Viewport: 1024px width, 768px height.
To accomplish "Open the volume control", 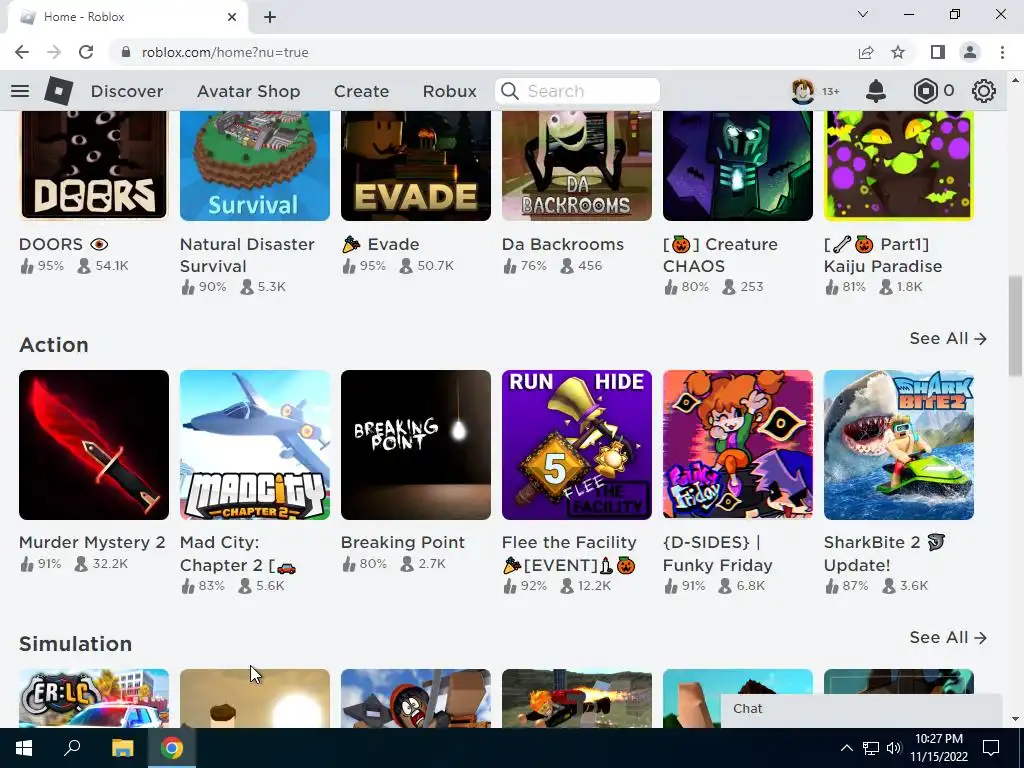I will tap(894, 748).
